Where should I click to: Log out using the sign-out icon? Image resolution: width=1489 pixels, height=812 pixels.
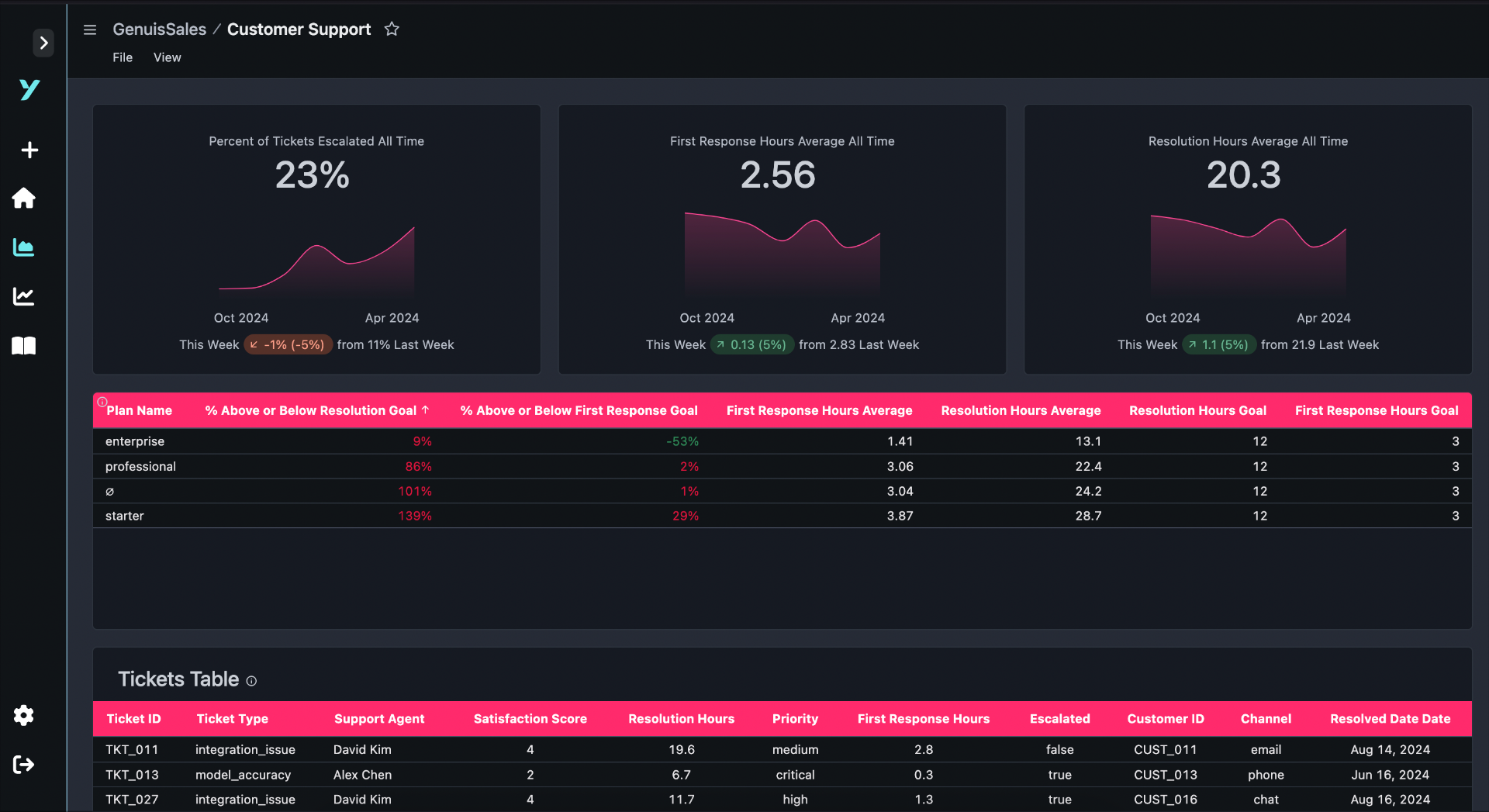24,765
